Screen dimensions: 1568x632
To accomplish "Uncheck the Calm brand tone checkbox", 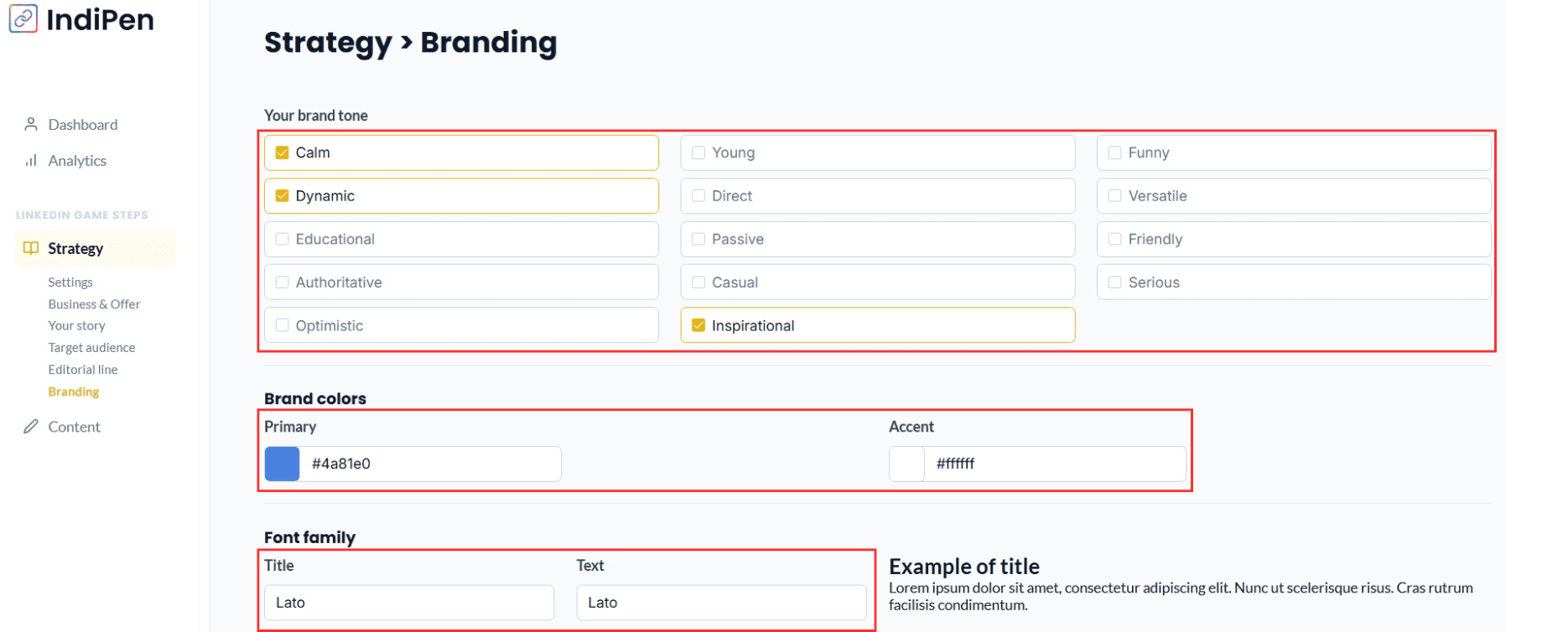I will pos(283,153).
